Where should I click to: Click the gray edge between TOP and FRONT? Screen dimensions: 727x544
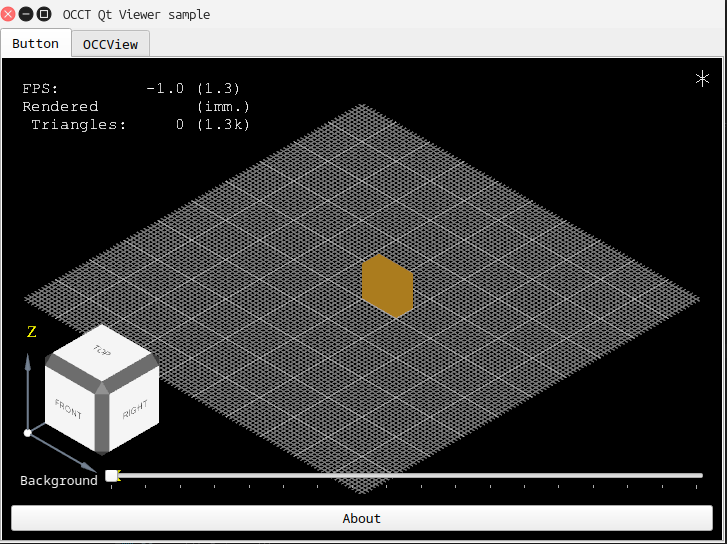point(71,369)
